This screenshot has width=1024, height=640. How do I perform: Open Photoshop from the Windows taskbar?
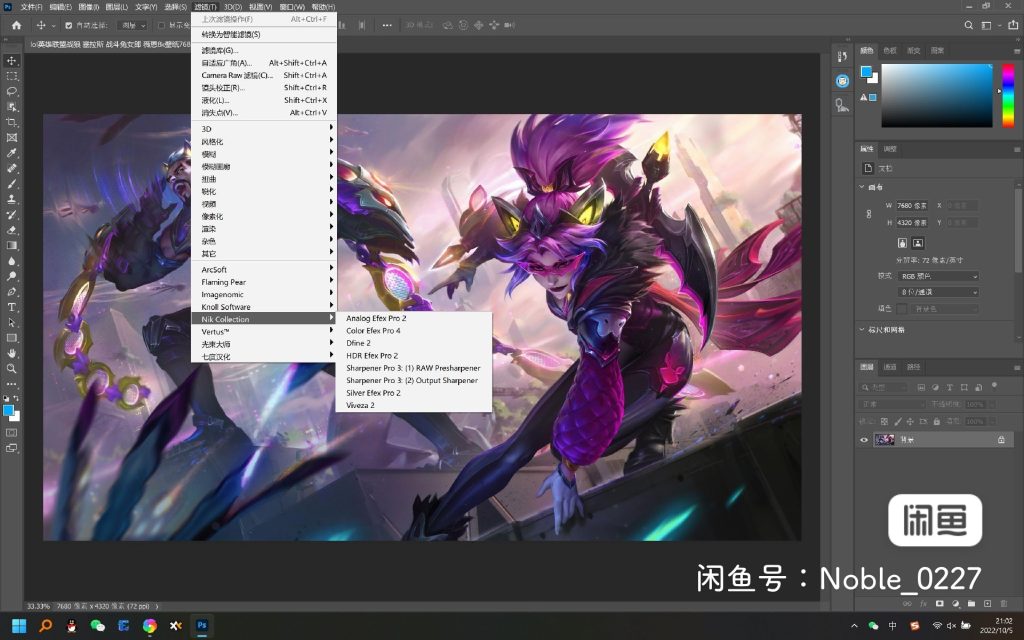point(202,626)
